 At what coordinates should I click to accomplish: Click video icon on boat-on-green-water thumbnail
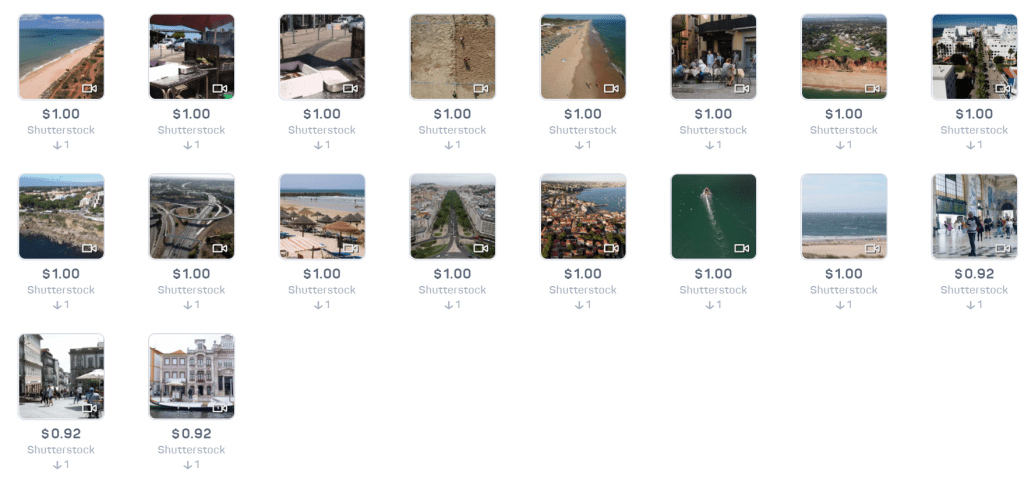click(x=742, y=248)
